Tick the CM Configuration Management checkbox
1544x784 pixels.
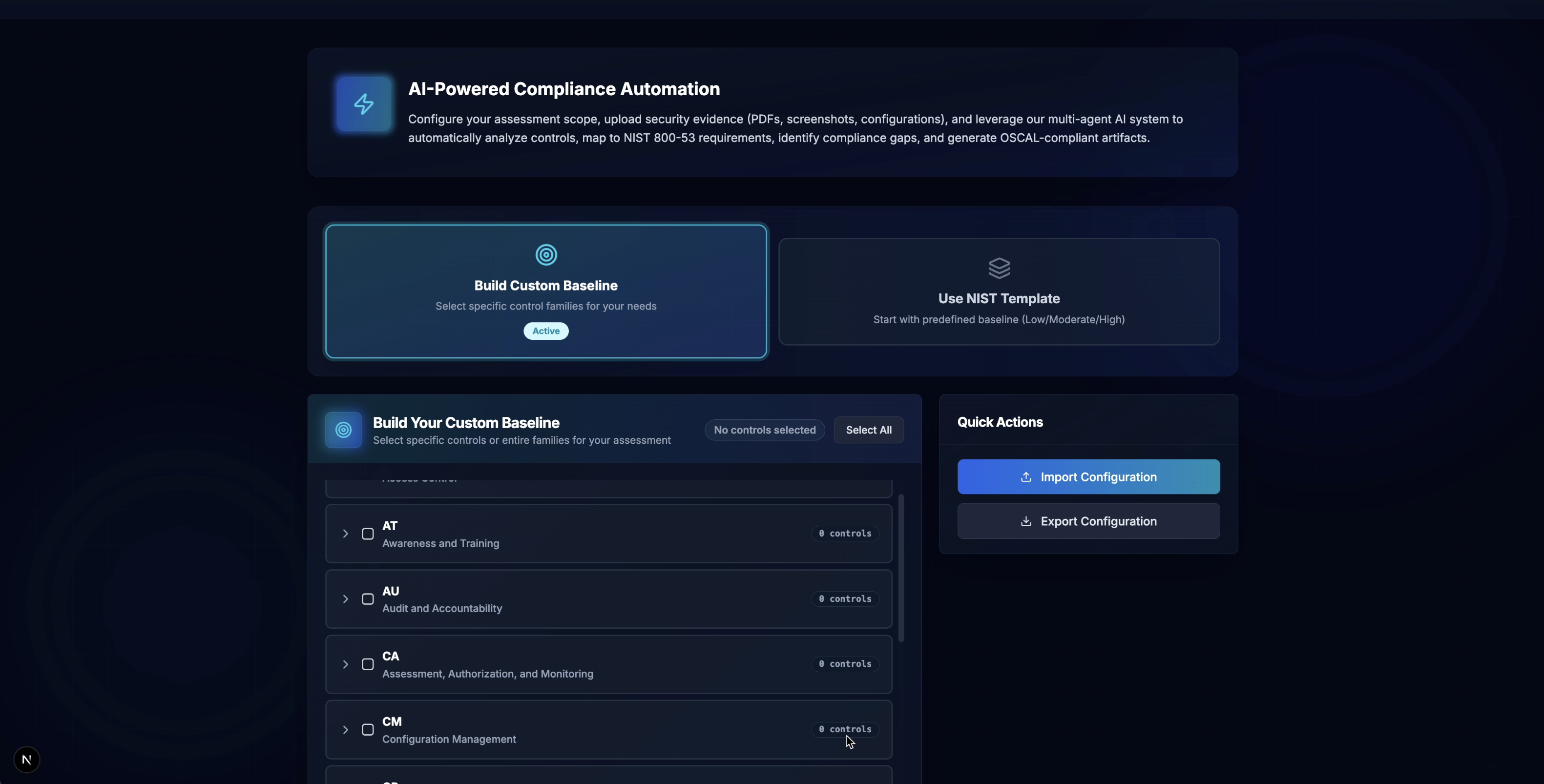point(367,730)
